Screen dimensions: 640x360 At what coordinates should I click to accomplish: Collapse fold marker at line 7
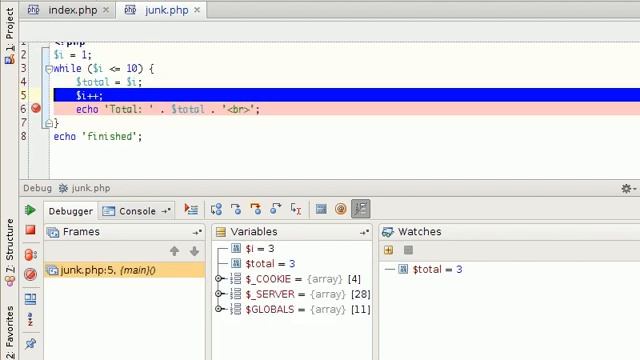coord(49,123)
